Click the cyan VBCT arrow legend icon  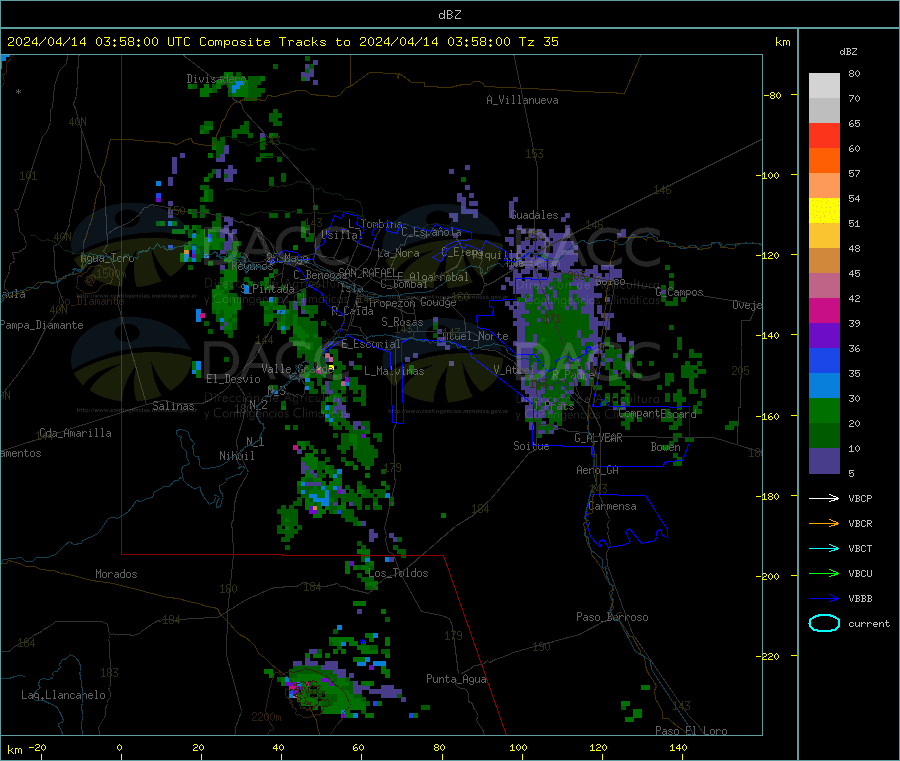click(x=824, y=548)
